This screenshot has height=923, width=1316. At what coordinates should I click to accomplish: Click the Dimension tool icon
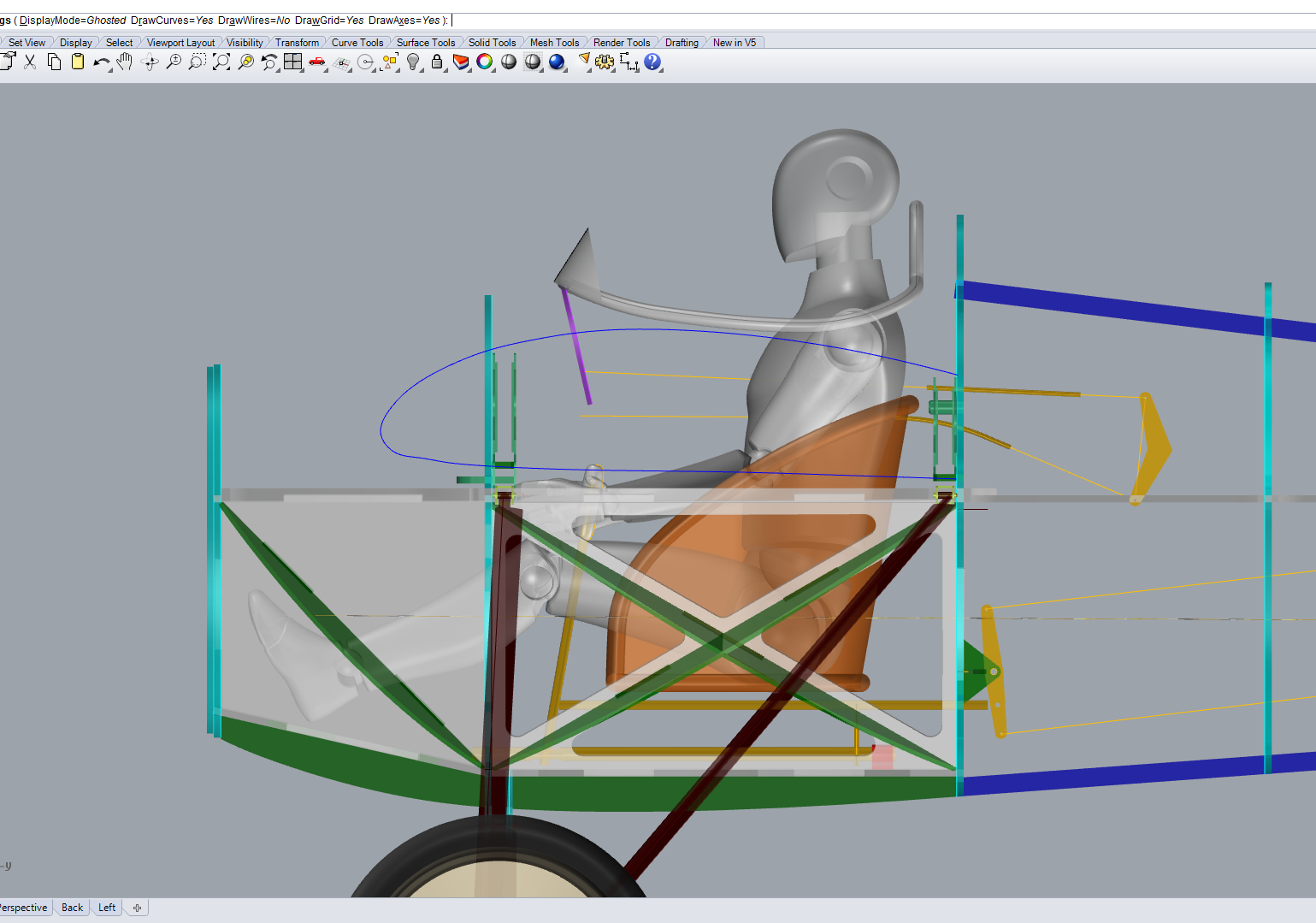tap(629, 62)
